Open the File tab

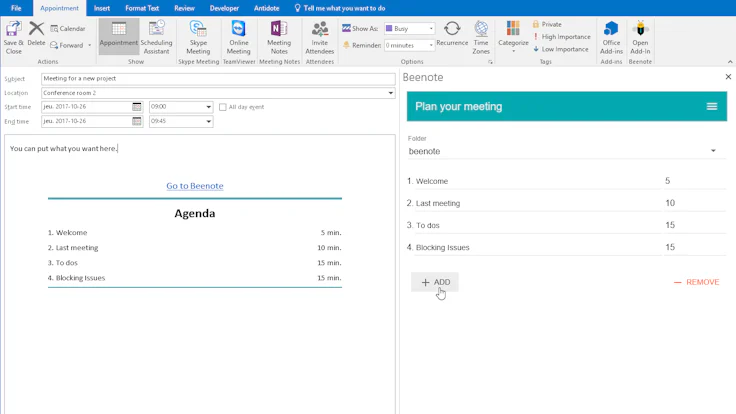click(16, 8)
